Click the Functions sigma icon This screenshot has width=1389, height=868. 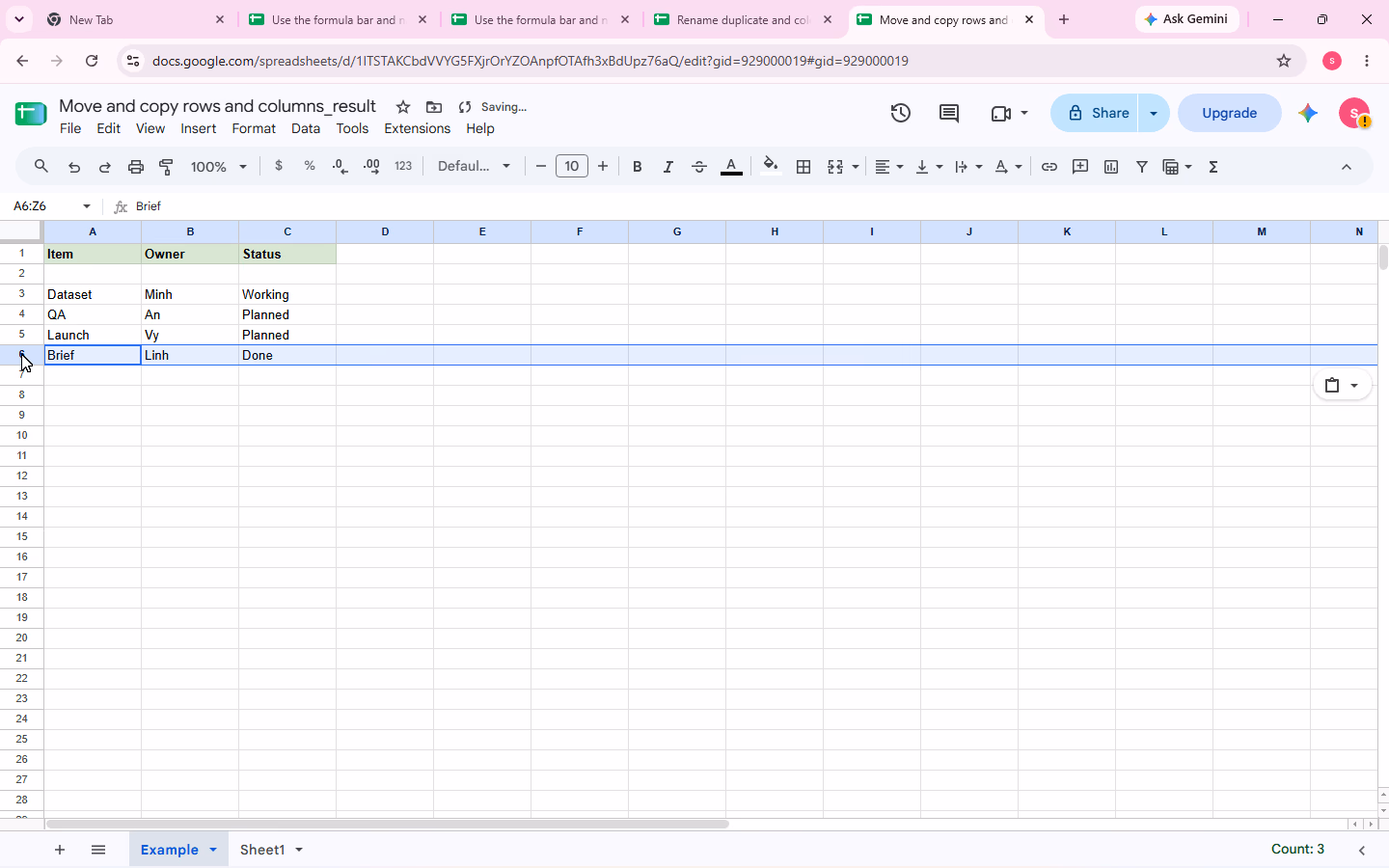click(x=1213, y=167)
